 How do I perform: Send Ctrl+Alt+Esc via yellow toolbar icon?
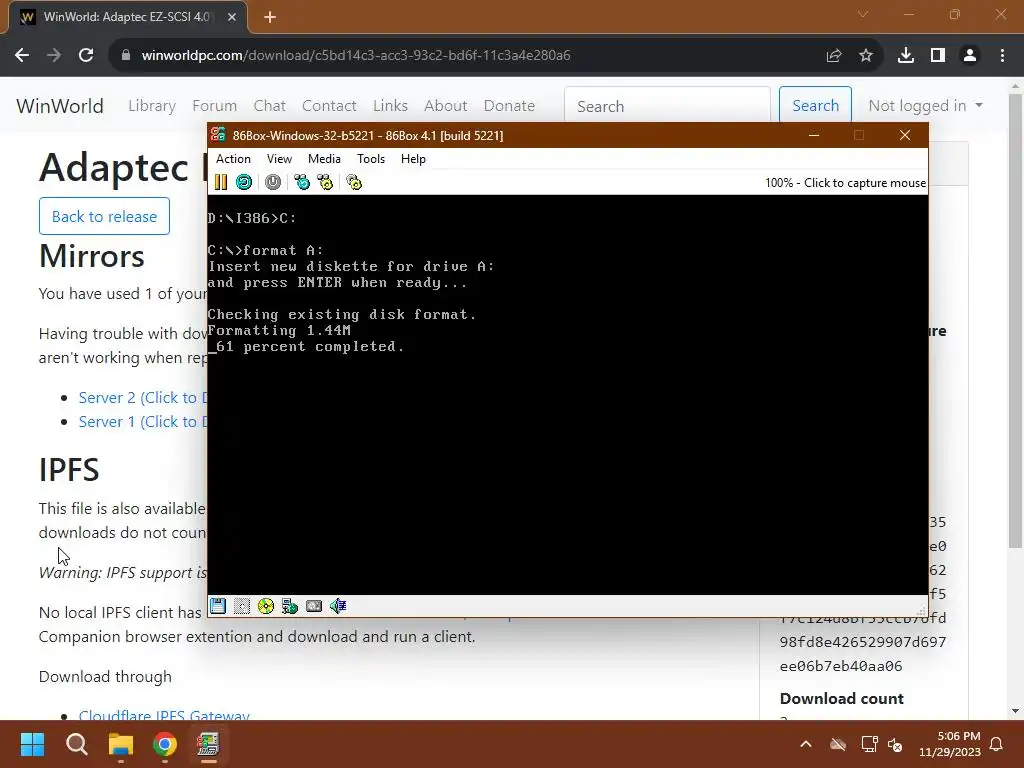pyautogui.click(x=325, y=182)
